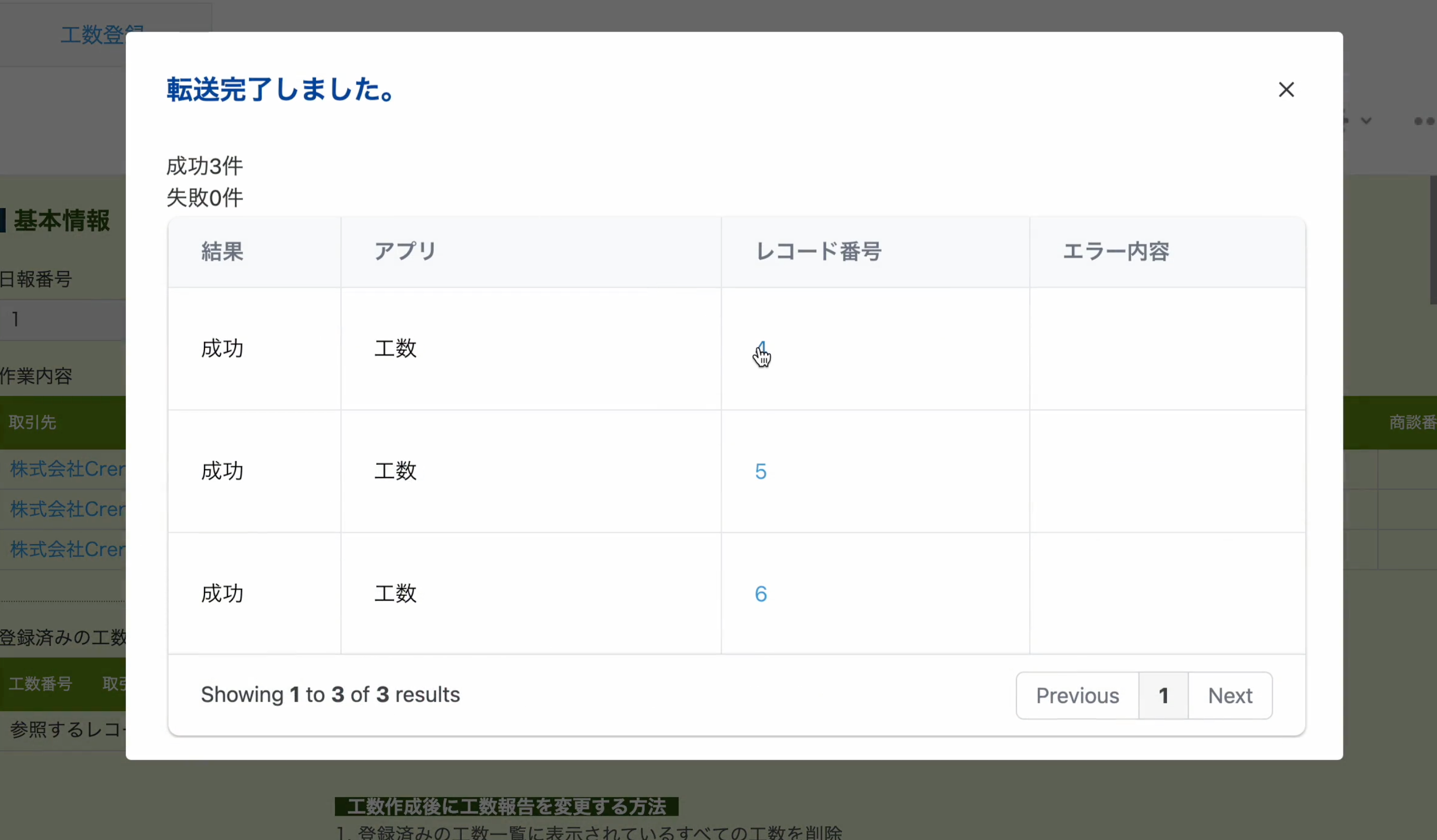Open record number 6 link
The width and height of the screenshot is (1437, 840).
pyautogui.click(x=760, y=594)
